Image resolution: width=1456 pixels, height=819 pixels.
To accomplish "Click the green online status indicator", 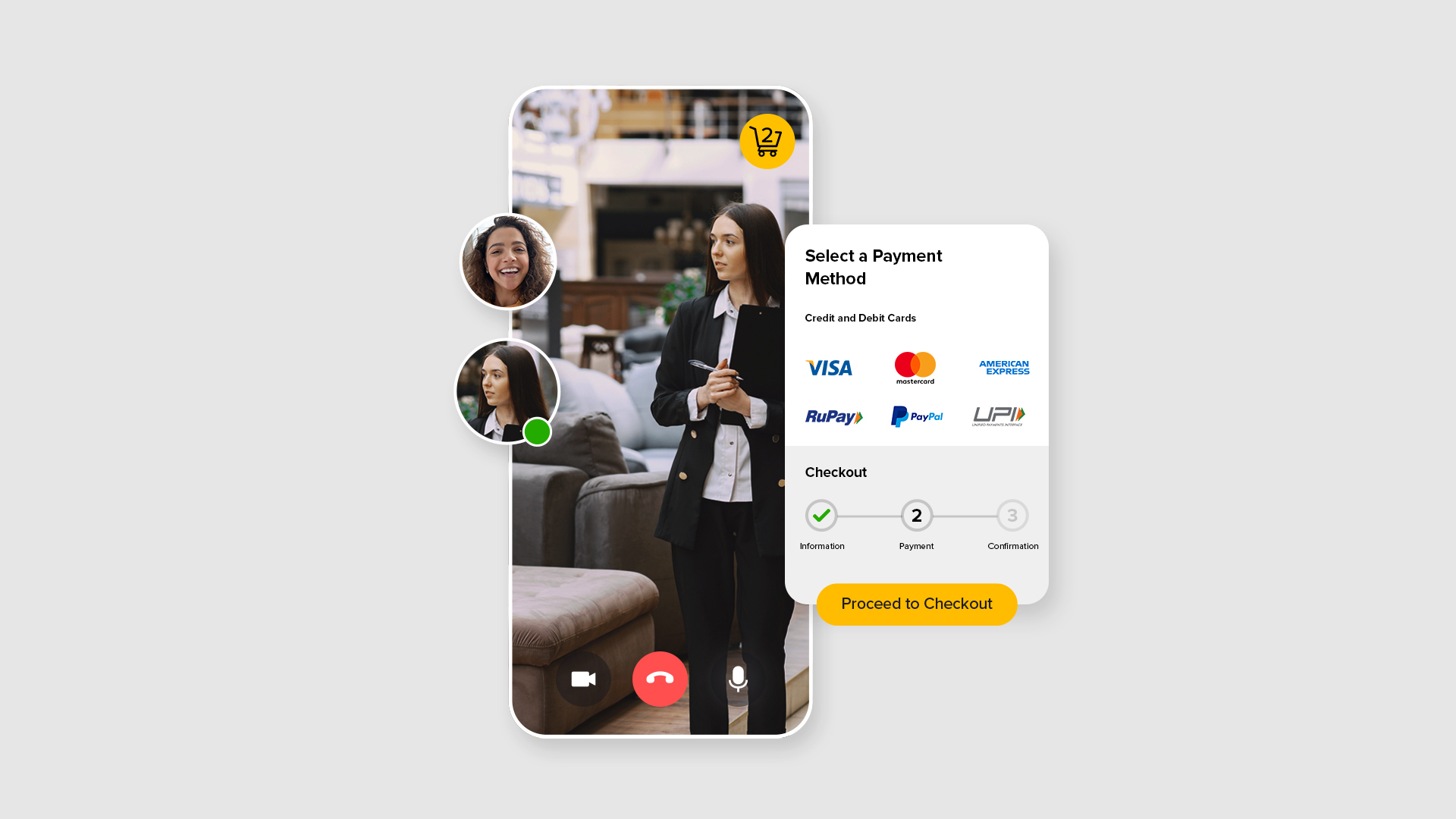I will (x=536, y=432).
